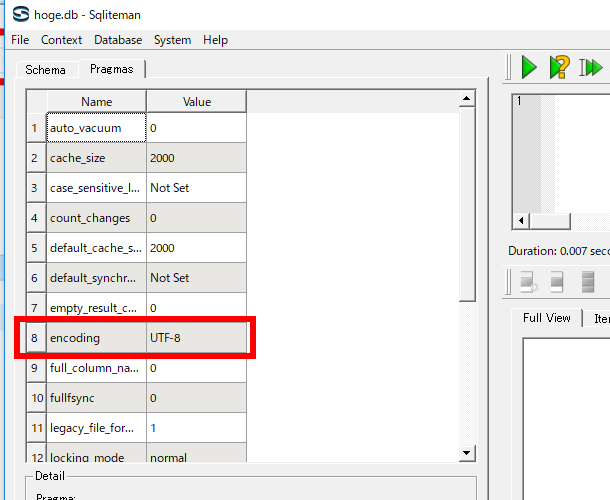Open the Database menu
Image resolution: width=610 pixels, height=500 pixels.
118,40
